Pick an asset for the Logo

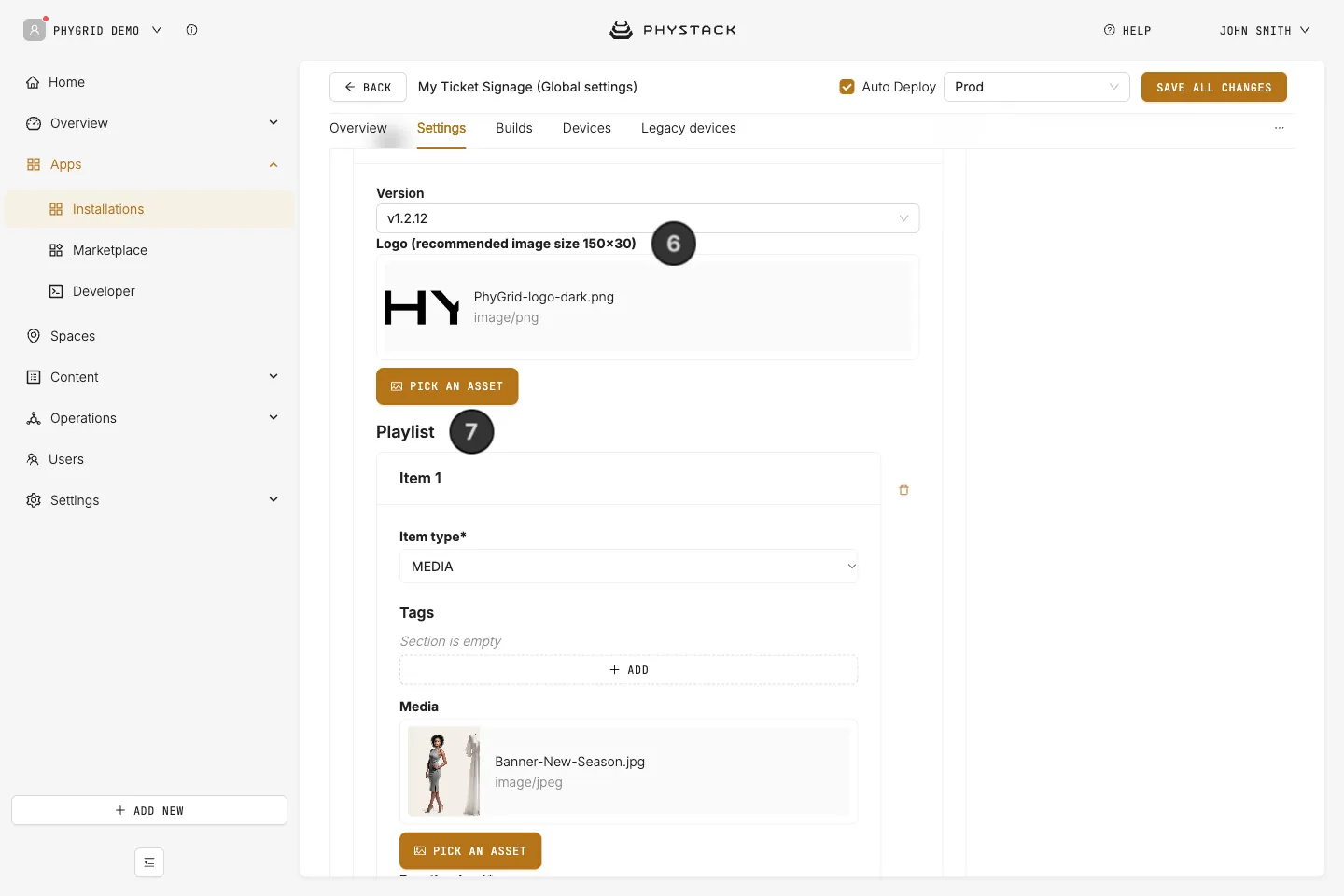click(447, 386)
